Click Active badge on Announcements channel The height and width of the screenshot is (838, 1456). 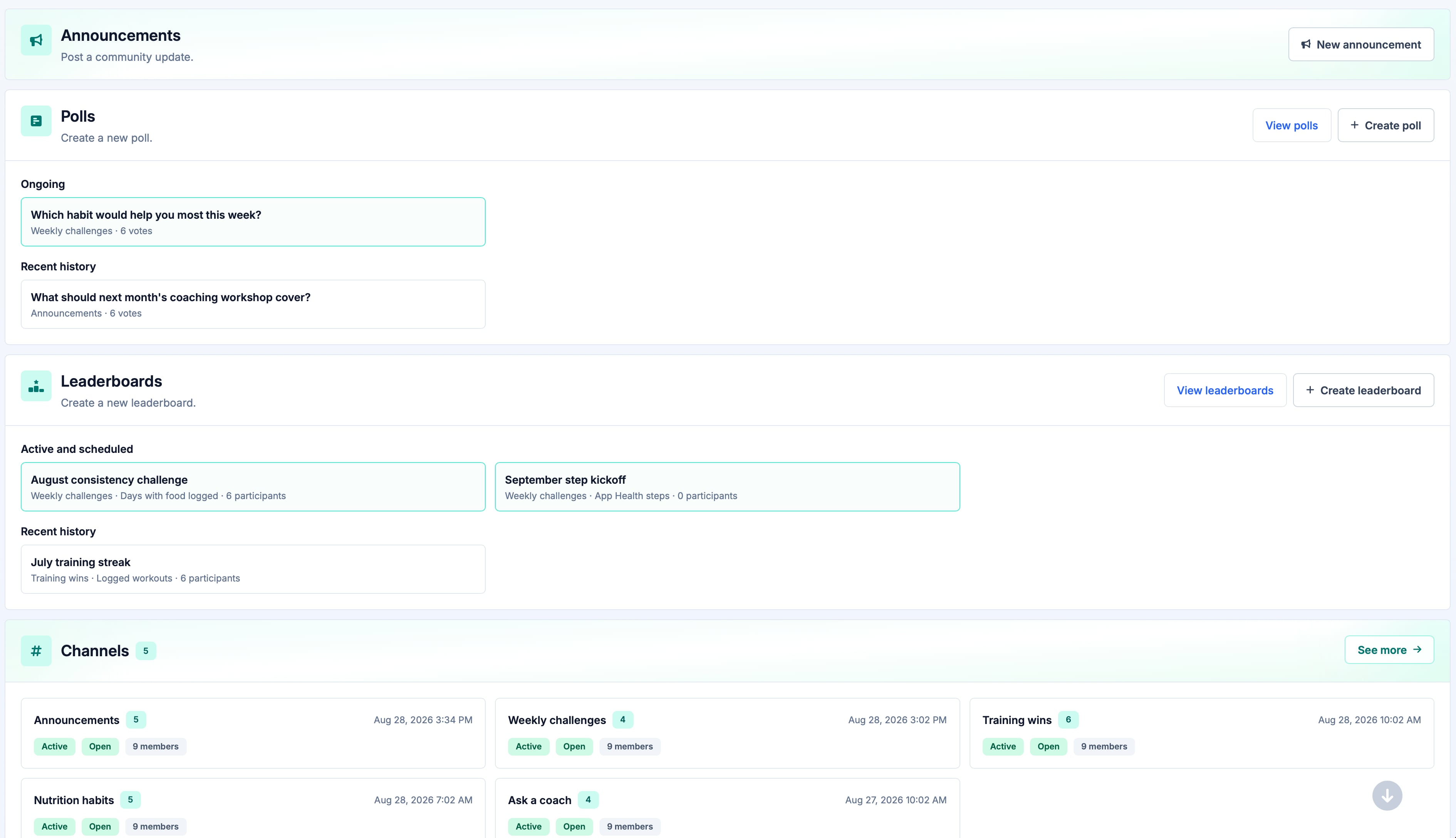54,746
